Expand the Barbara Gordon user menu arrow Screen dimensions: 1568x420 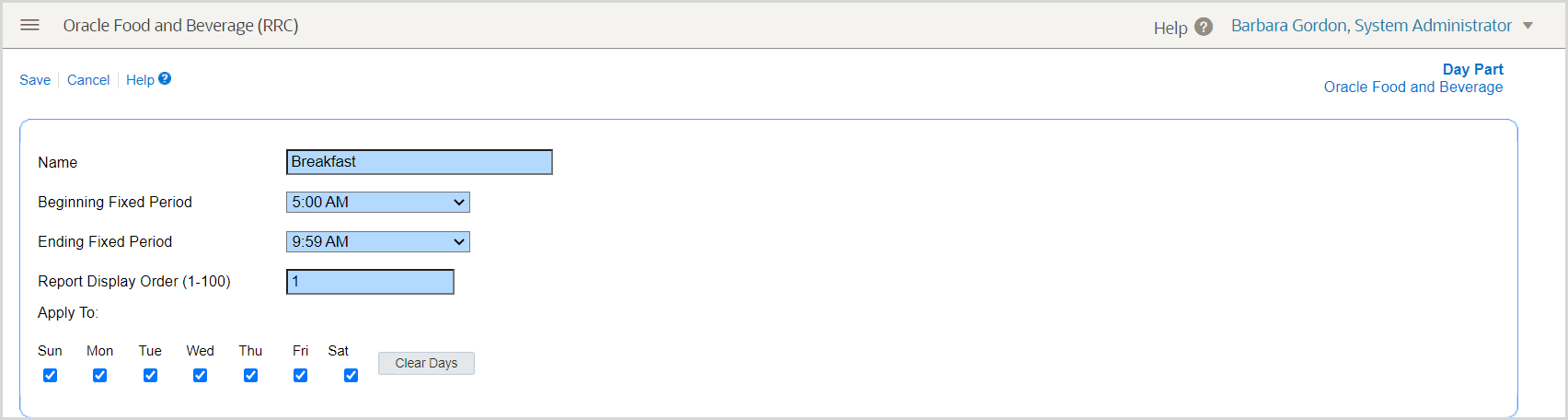click(1528, 26)
